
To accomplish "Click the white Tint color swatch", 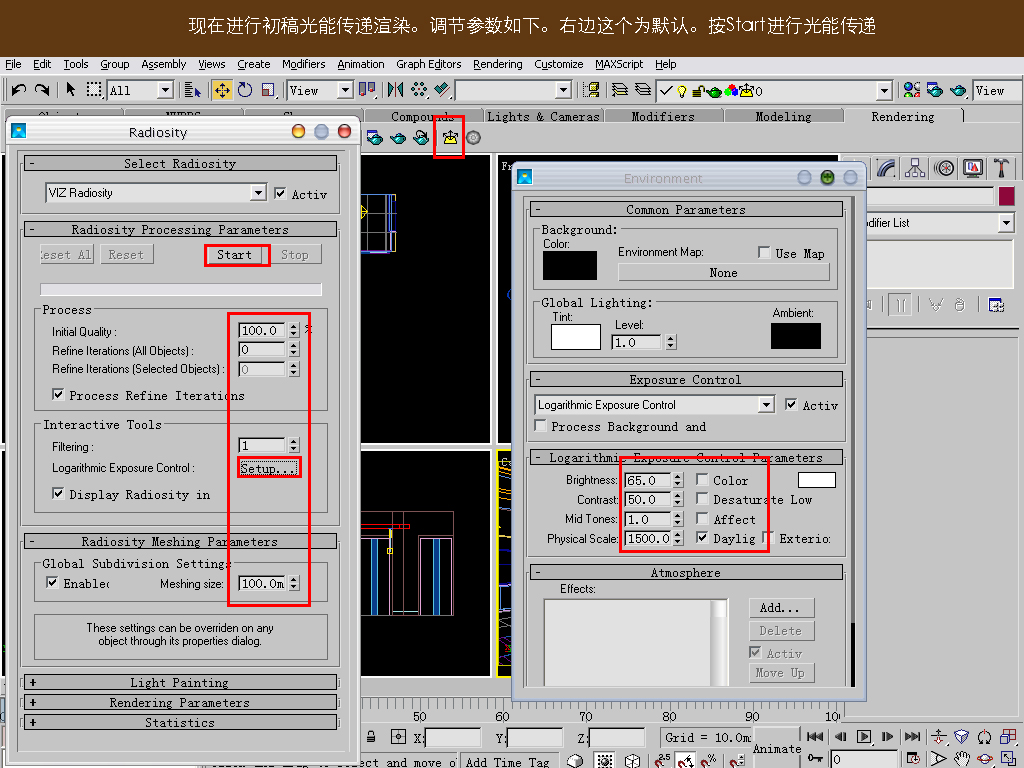I will click(575, 337).
